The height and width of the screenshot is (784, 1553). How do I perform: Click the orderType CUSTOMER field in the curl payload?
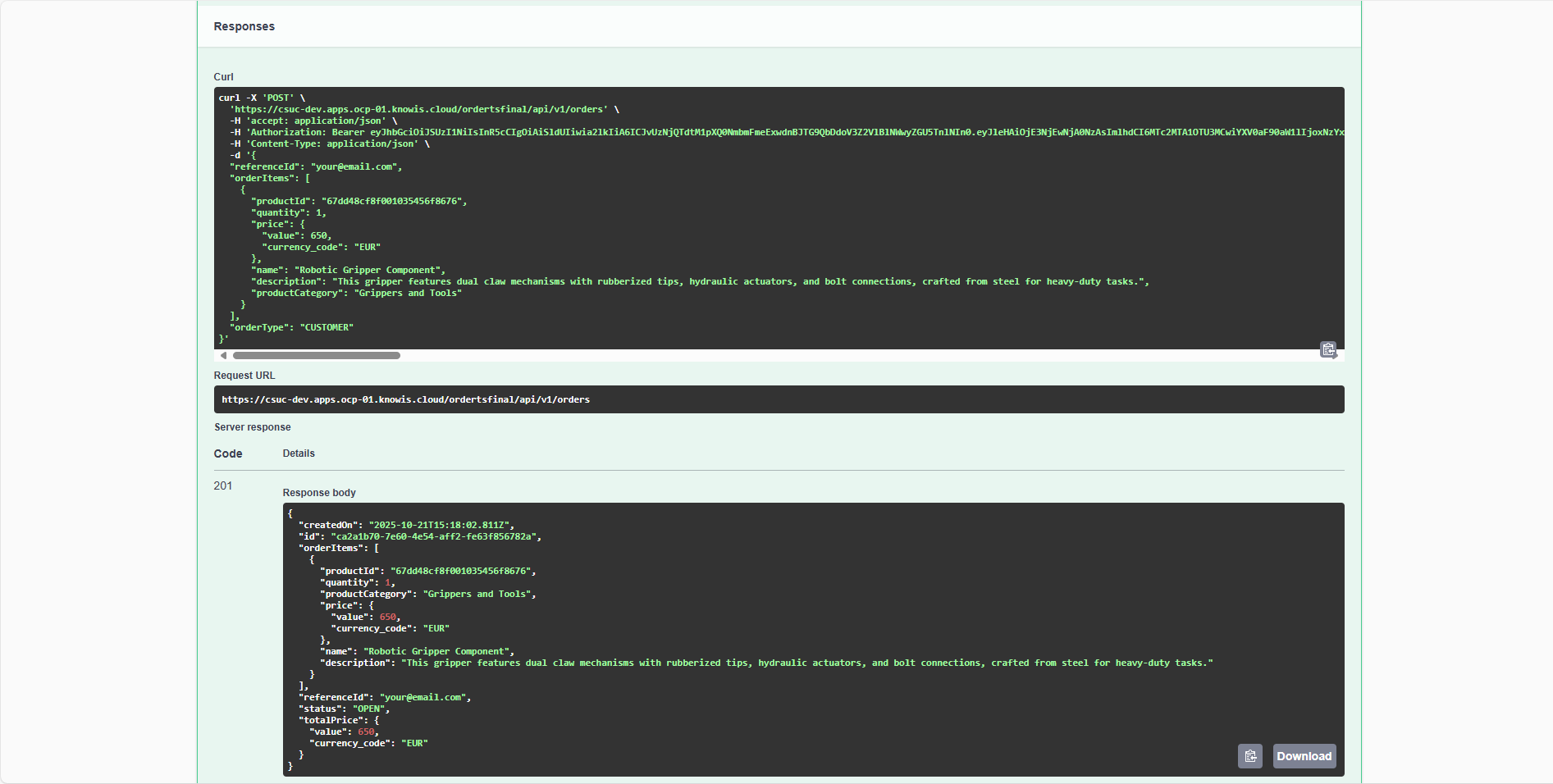[x=291, y=326]
